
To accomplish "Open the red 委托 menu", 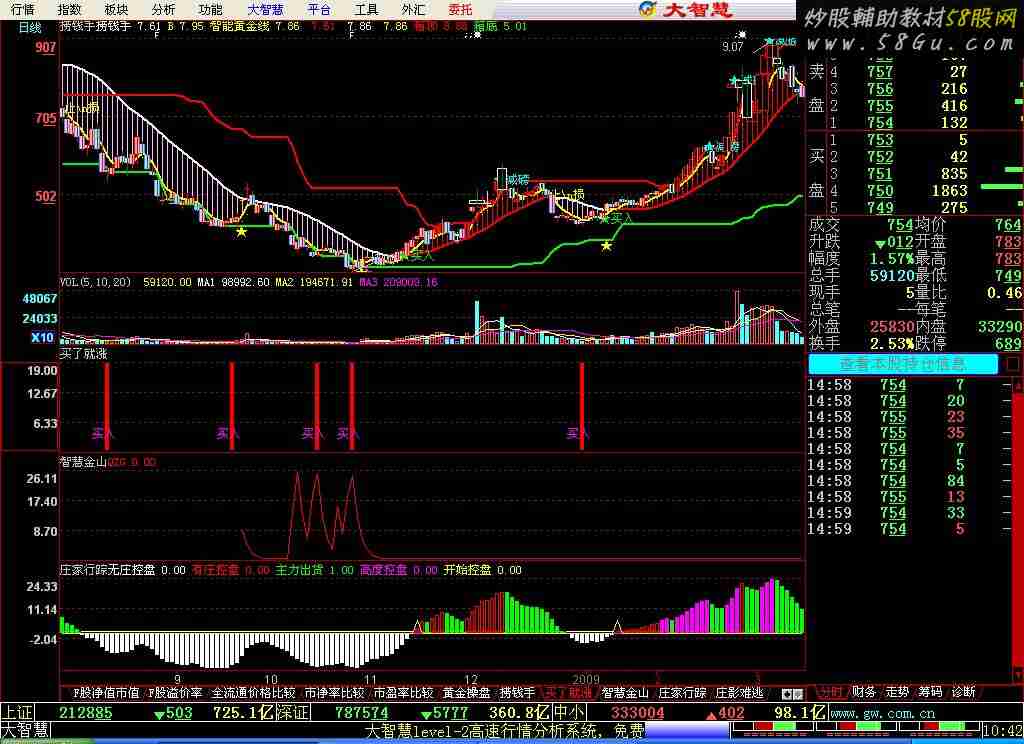I will click(460, 9).
